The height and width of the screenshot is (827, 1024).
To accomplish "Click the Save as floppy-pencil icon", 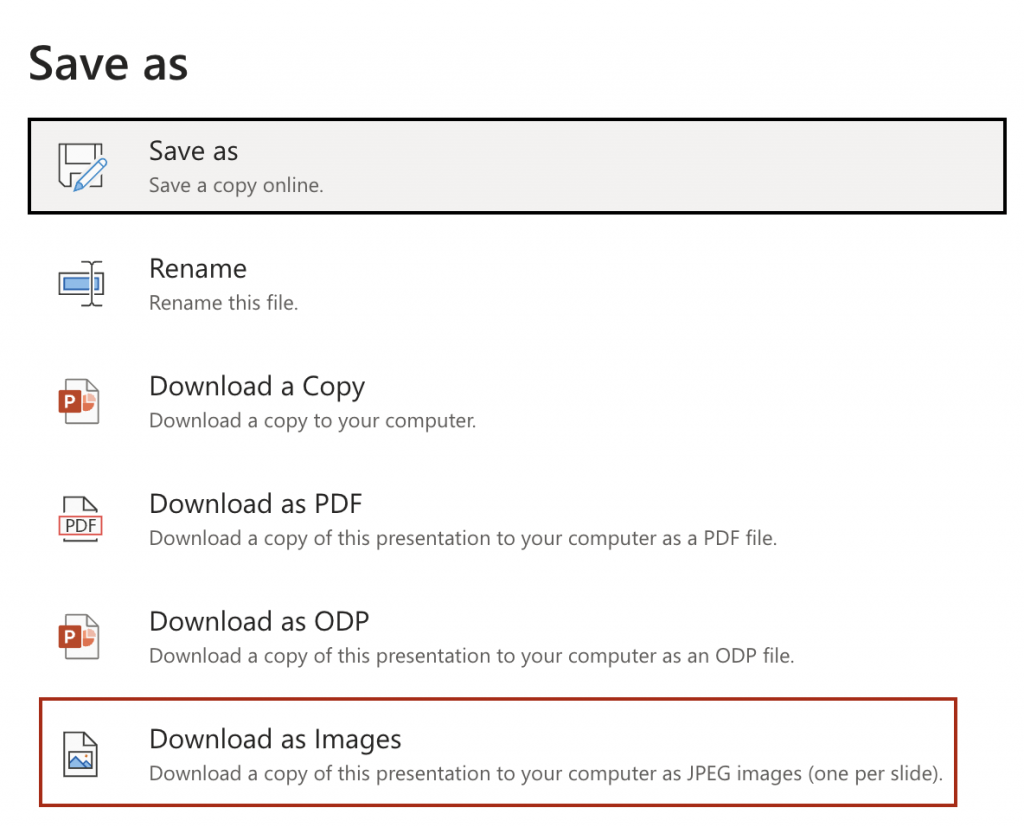I will click(82, 167).
